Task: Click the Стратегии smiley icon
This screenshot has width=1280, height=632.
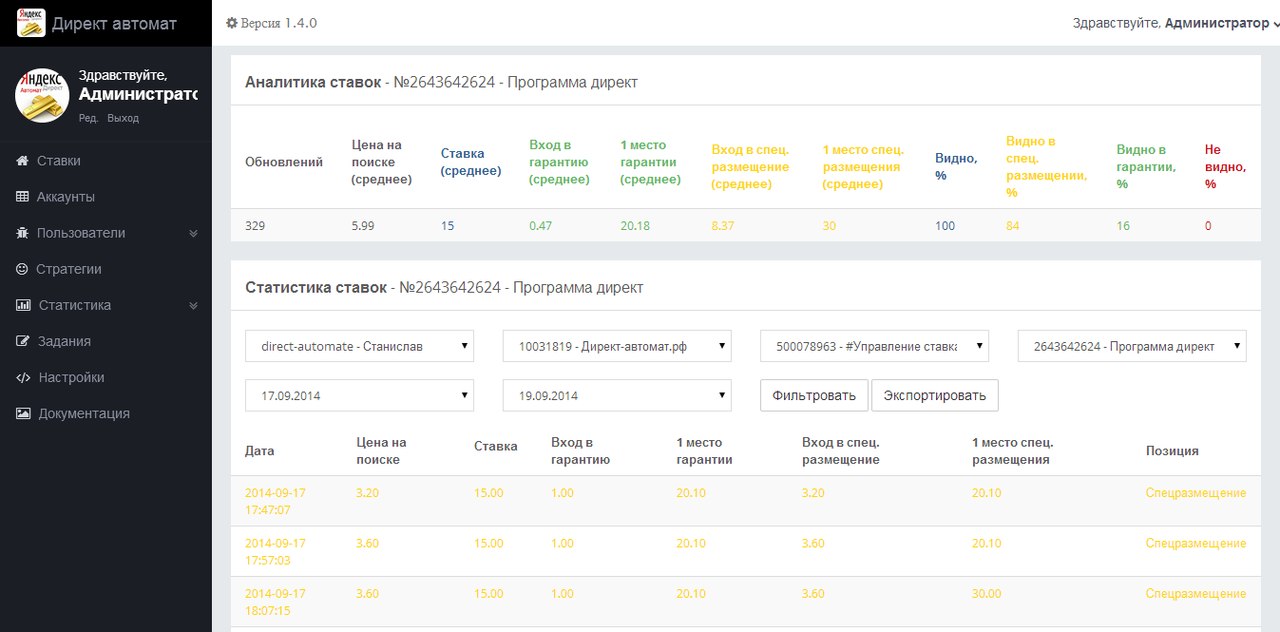Action: click(22, 269)
